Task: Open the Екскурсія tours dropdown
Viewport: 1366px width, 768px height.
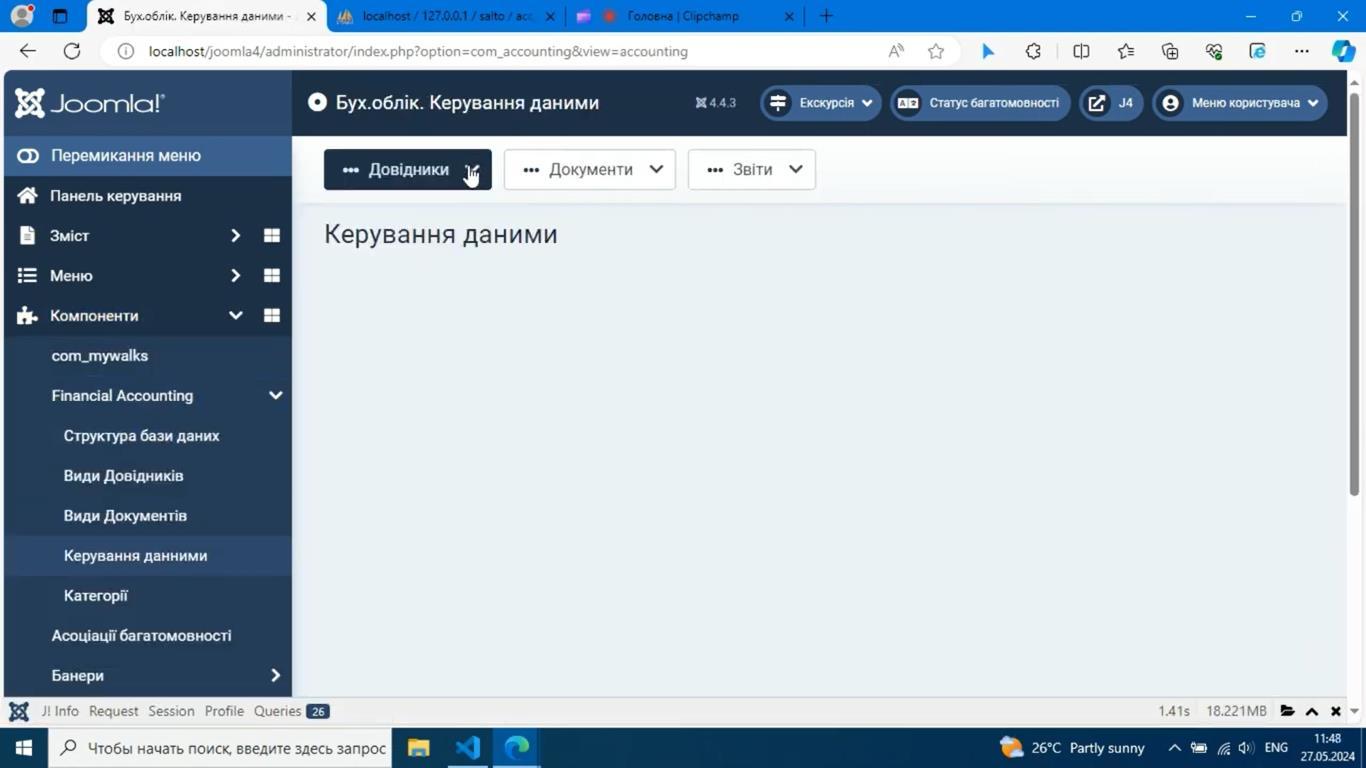Action: pos(821,103)
